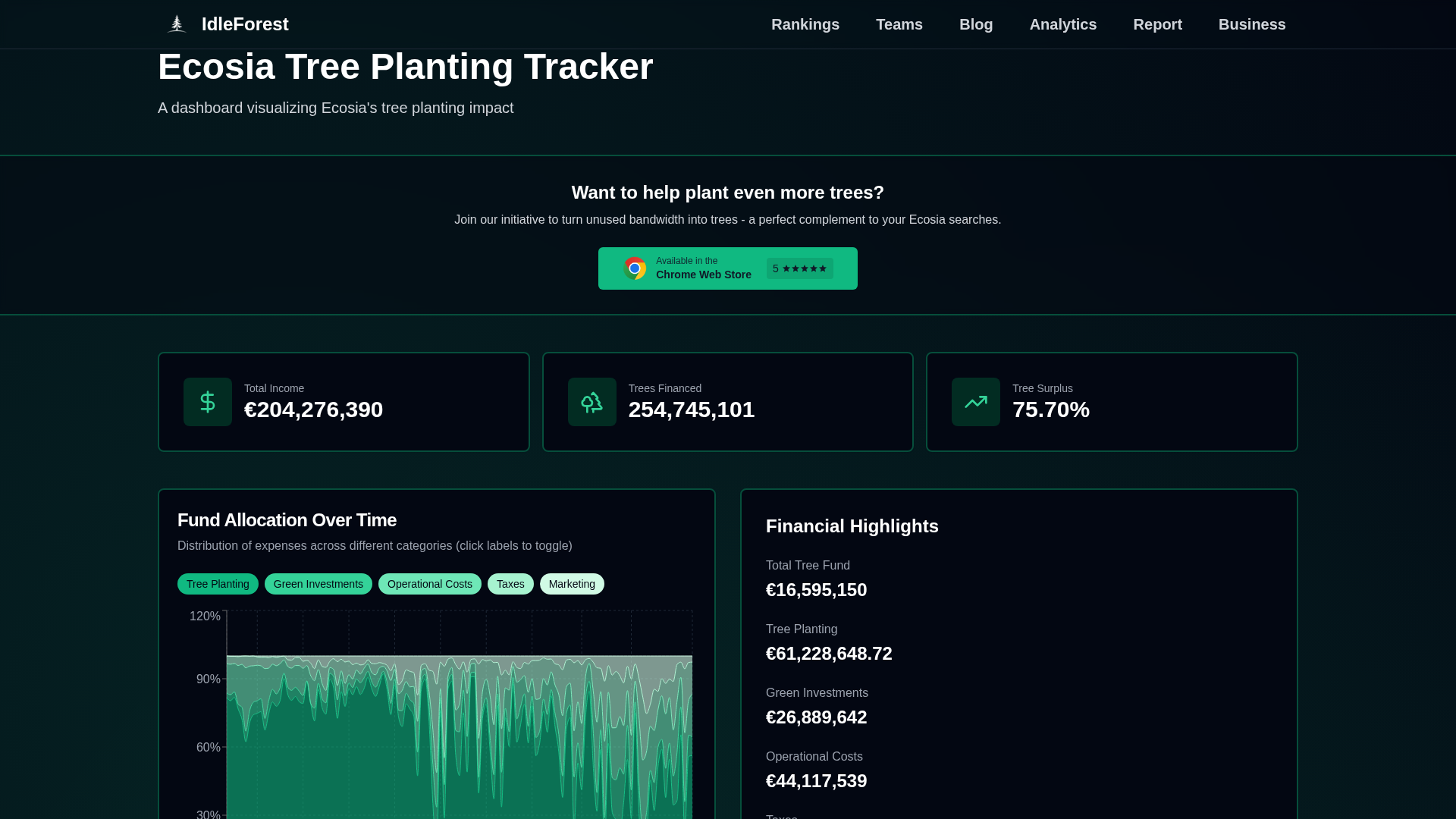The height and width of the screenshot is (819, 1456).
Task: Click the 5 star rating badge
Action: point(800,268)
